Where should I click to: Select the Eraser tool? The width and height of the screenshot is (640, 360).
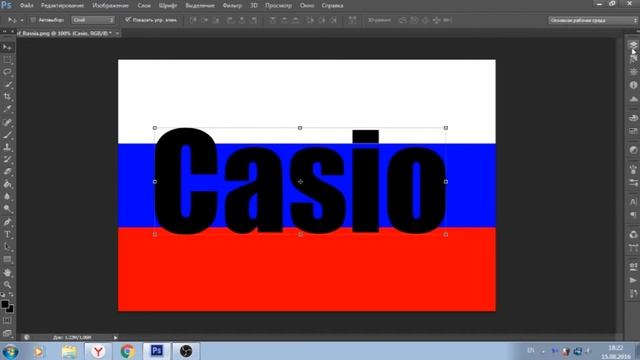point(7,171)
